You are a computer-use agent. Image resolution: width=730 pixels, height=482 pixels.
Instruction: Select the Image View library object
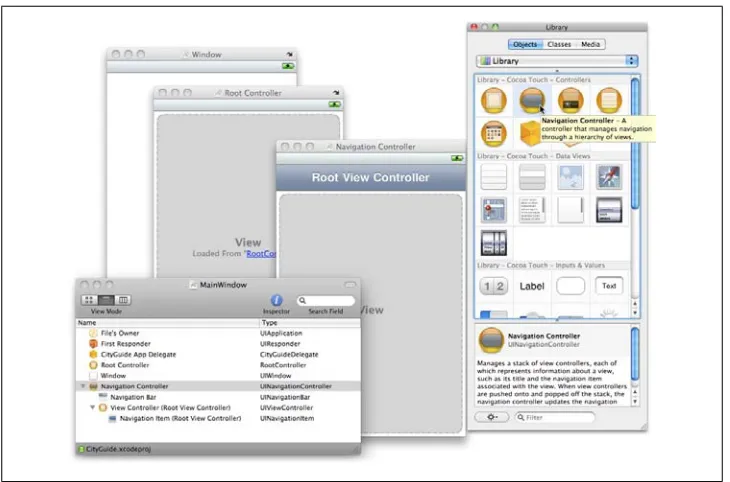coord(570,177)
